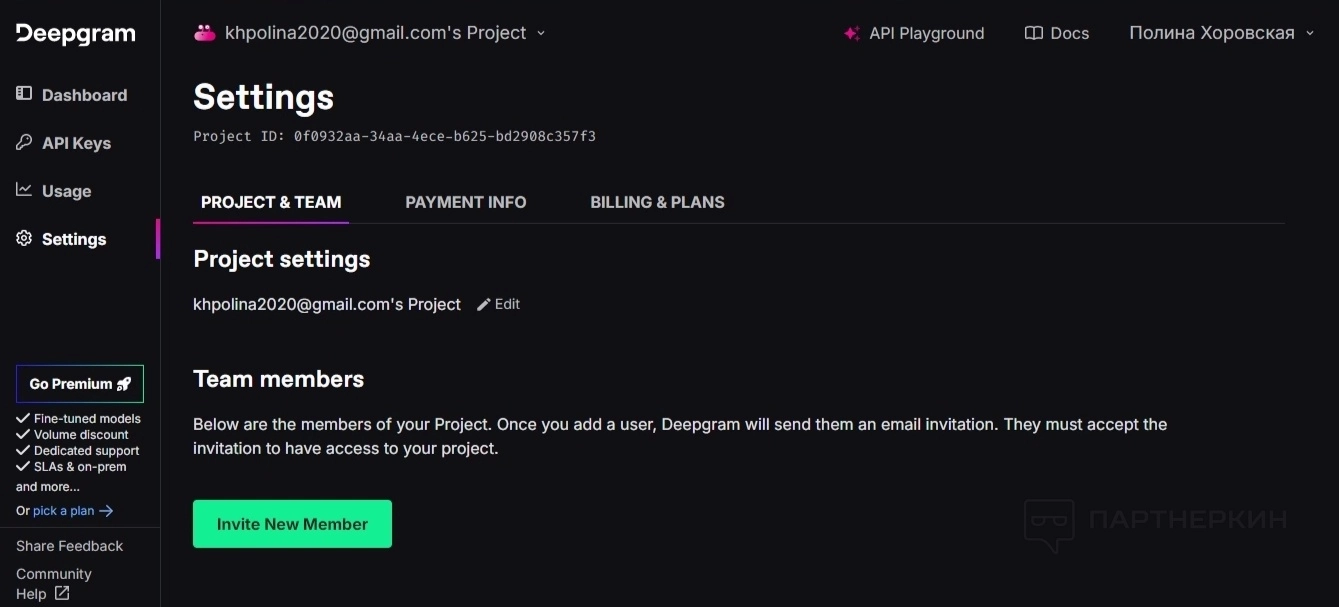The height and width of the screenshot is (607, 1339).
Task: Click the Help external link icon
Action: 62,593
